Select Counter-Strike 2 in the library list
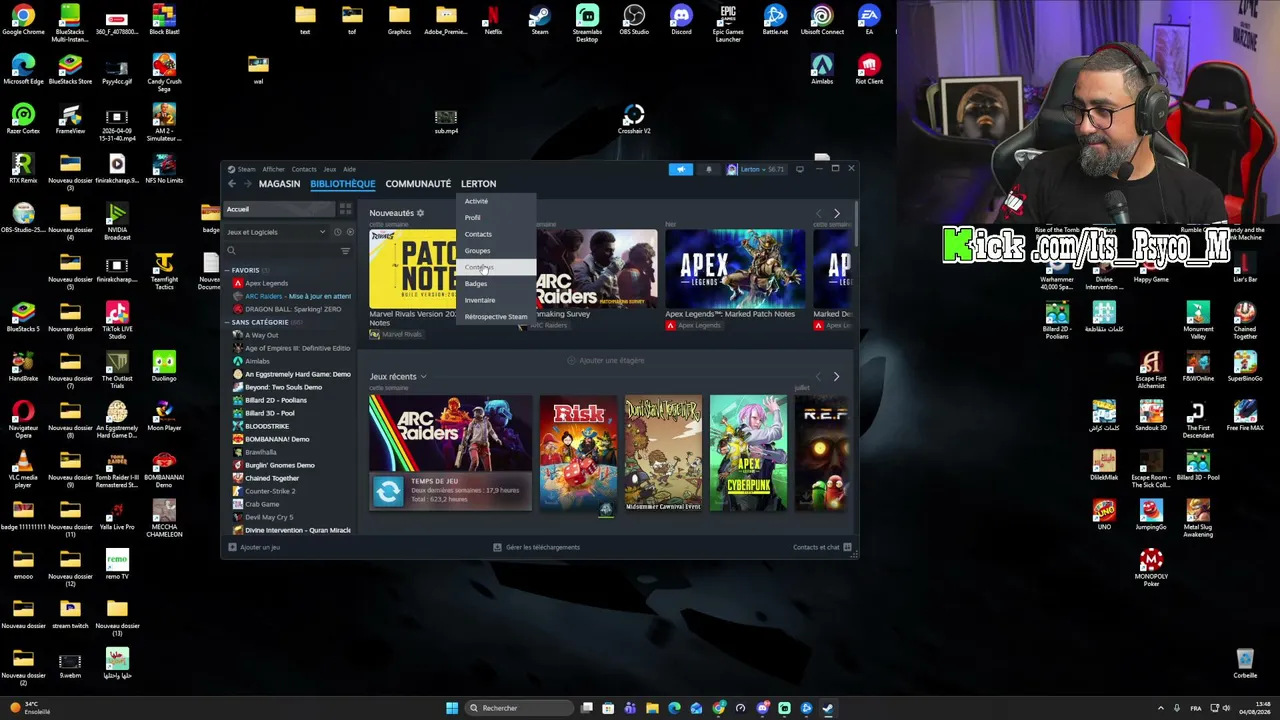The width and height of the screenshot is (1280, 720). click(270, 491)
